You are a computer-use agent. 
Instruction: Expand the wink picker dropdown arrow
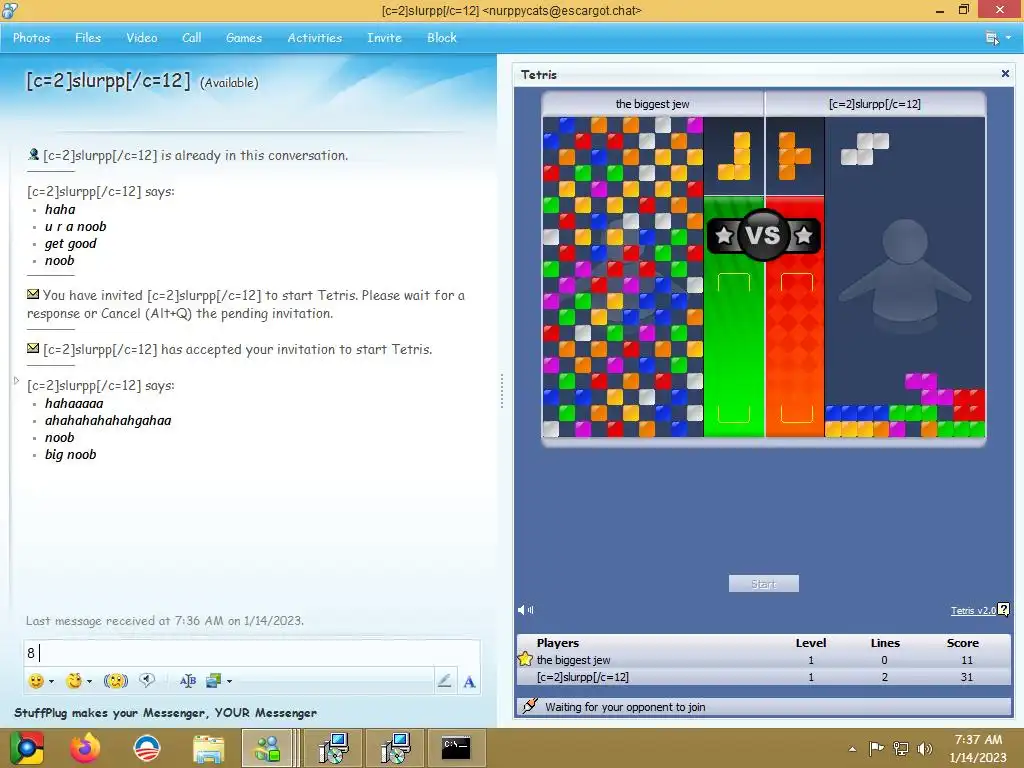(89, 682)
